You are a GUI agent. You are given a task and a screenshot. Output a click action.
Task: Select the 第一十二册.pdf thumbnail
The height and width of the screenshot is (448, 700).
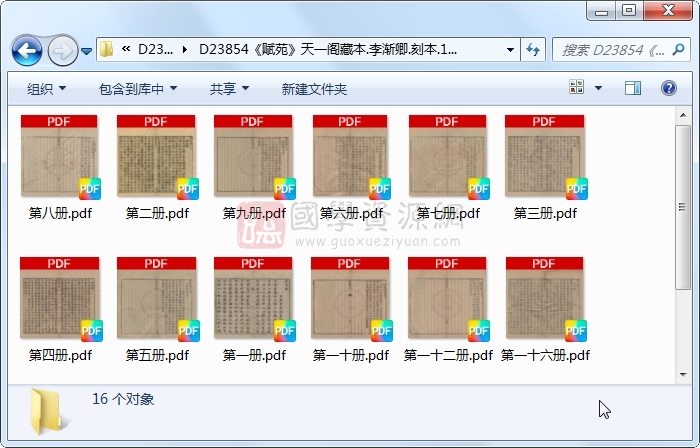(x=448, y=299)
